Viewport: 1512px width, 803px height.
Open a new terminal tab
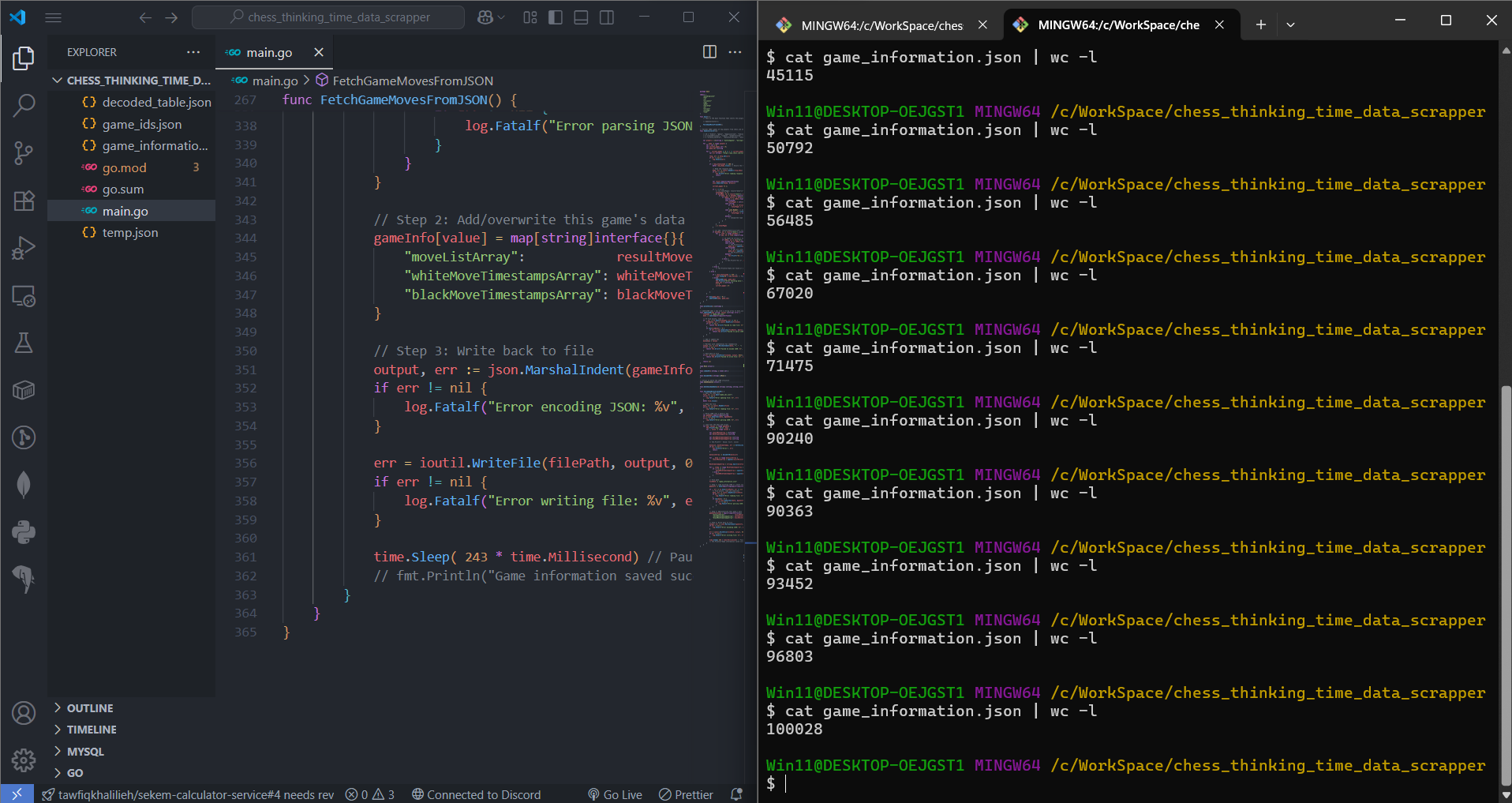tap(1261, 24)
